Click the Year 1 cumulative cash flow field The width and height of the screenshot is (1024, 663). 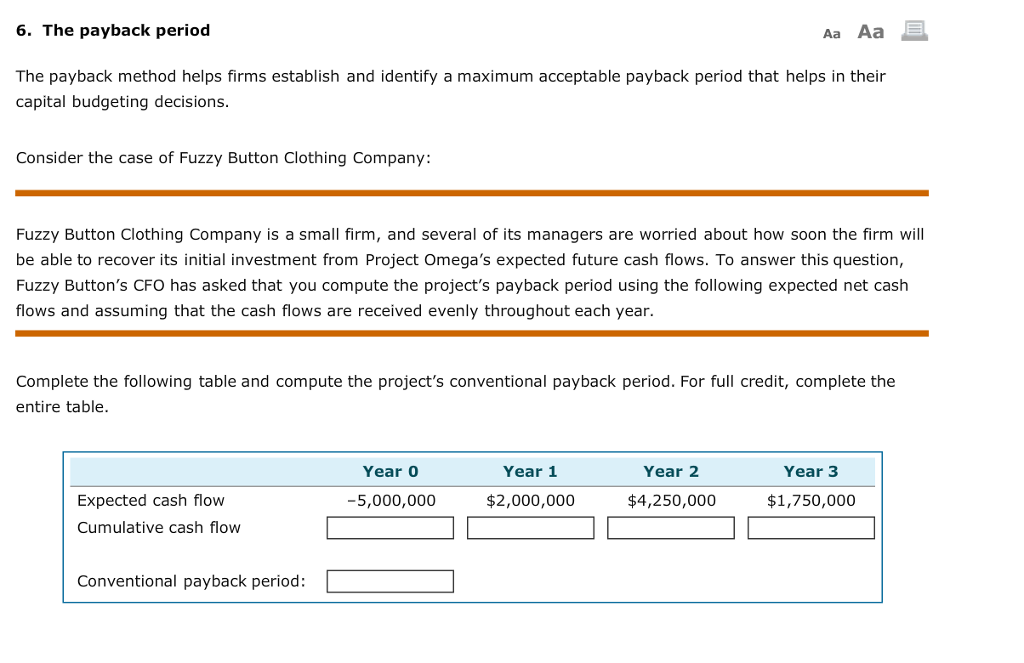pos(530,527)
